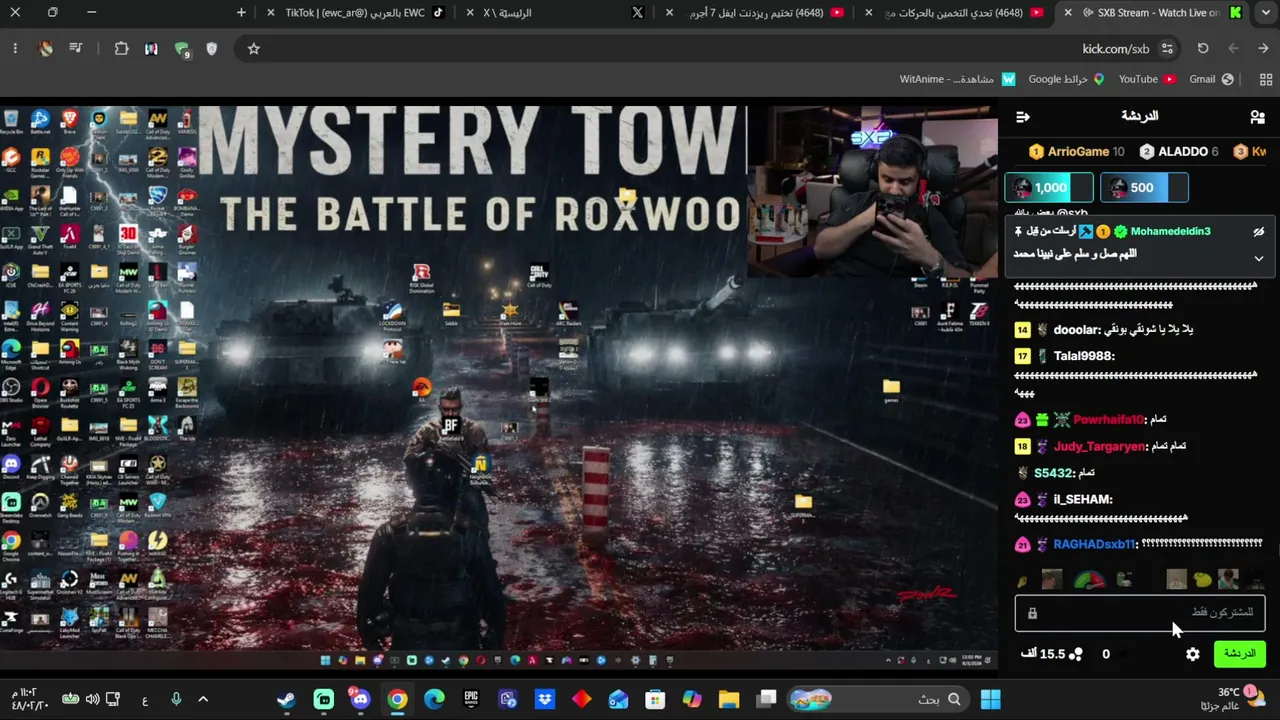Viewport: 1280px width, 720px height.
Task: Open chat user Powrhaifa10's profile
Action: pos(1108,420)
